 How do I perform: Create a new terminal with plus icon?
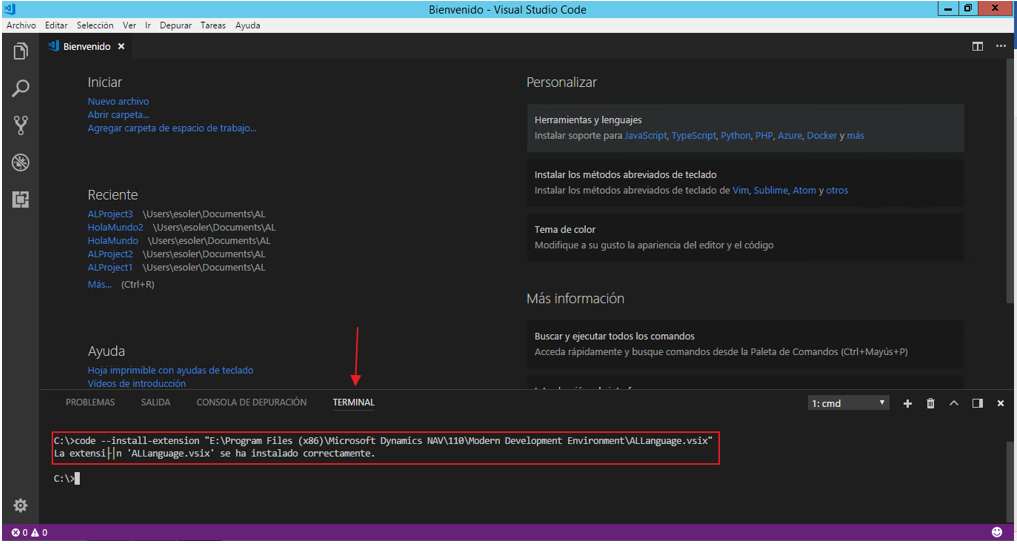coord(908,403)
